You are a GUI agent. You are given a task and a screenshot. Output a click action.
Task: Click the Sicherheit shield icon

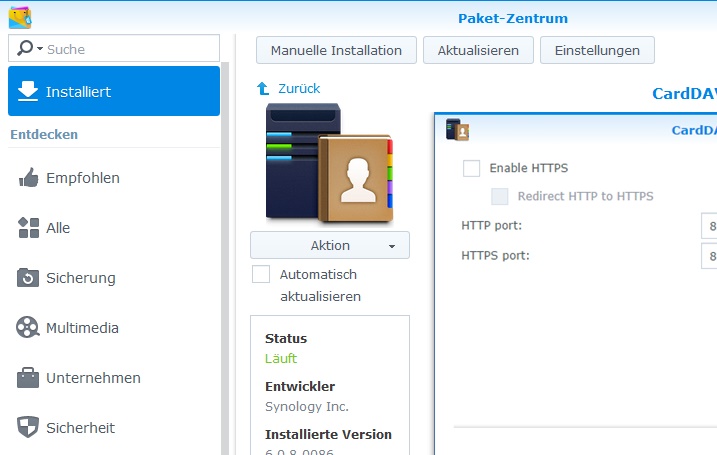click(x=28, y=427)
